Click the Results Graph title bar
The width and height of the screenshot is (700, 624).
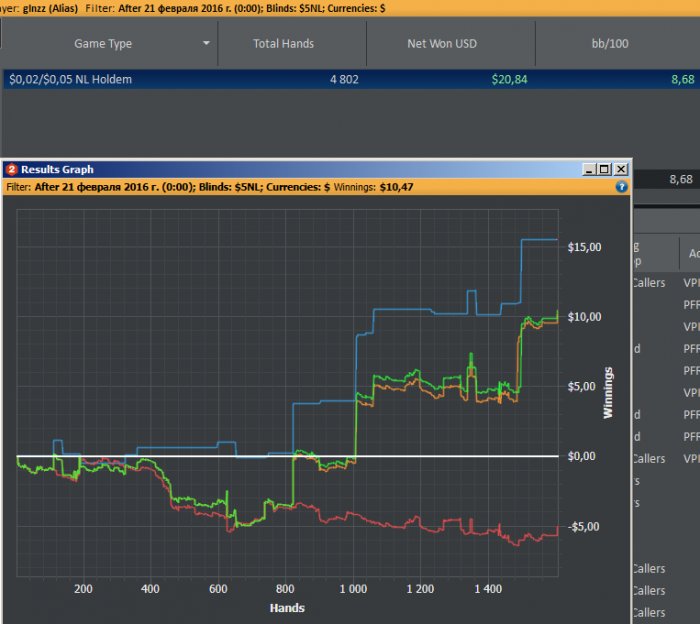pos(300,170)
